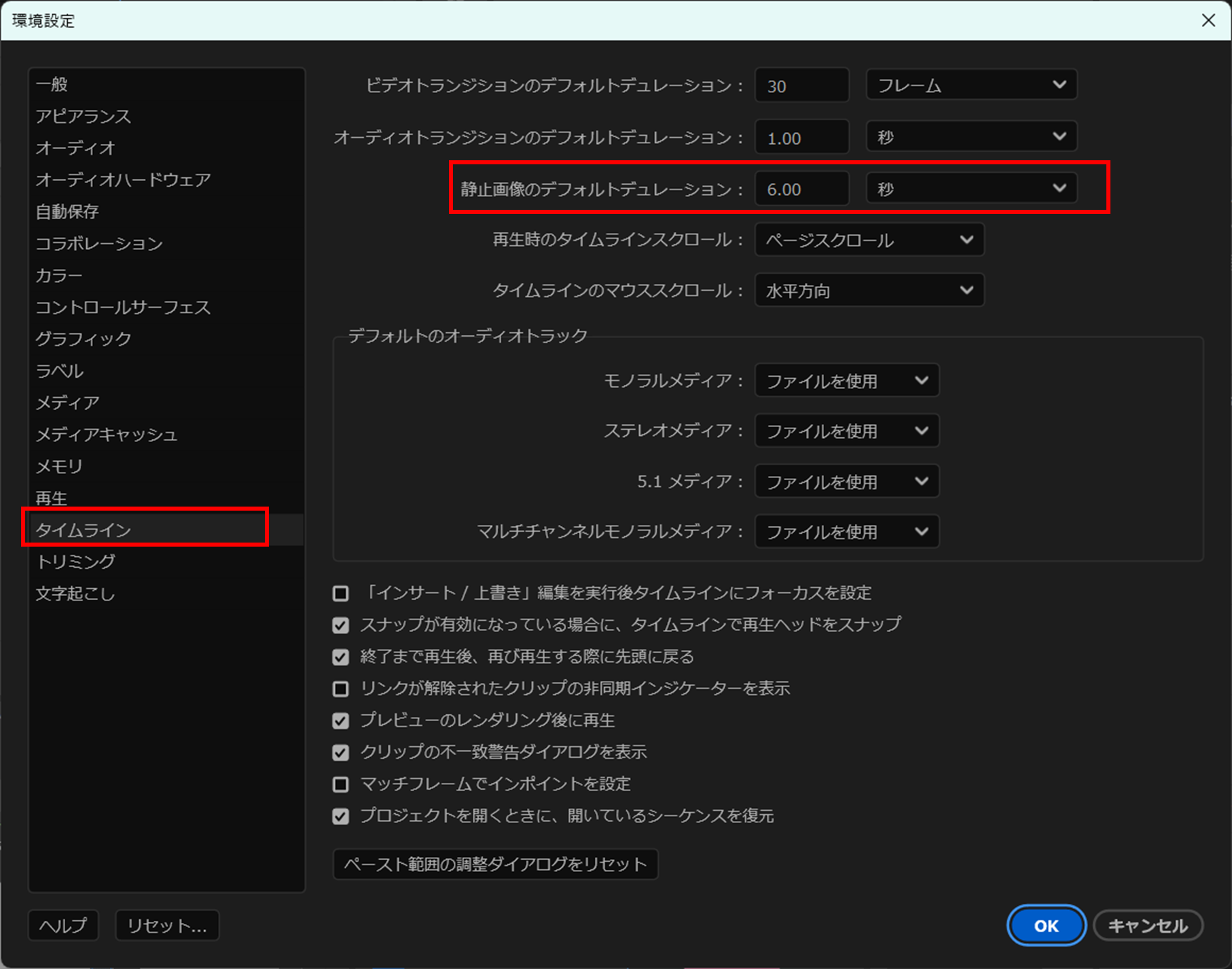Click the still image duration 6.00 field
1232x969 pixels.
(801, 189)
